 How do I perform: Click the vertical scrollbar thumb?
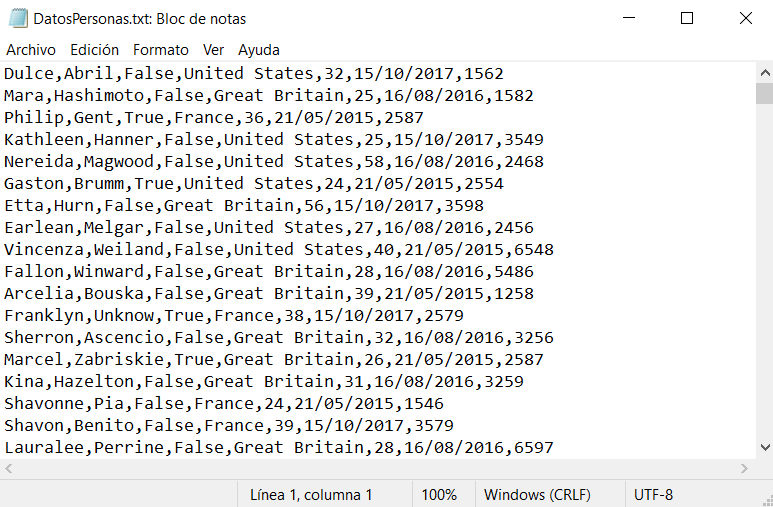point(764,94)
